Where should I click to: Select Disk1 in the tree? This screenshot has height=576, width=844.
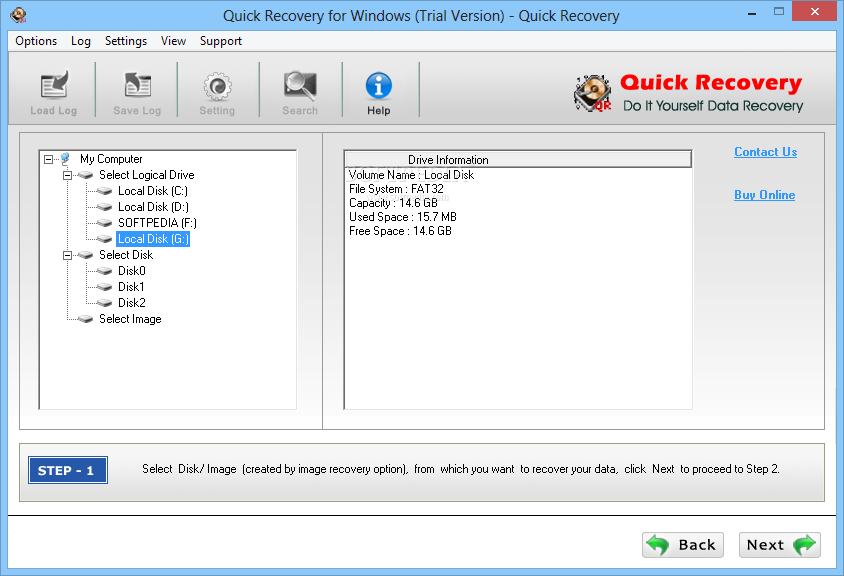(x=131, y=287)
